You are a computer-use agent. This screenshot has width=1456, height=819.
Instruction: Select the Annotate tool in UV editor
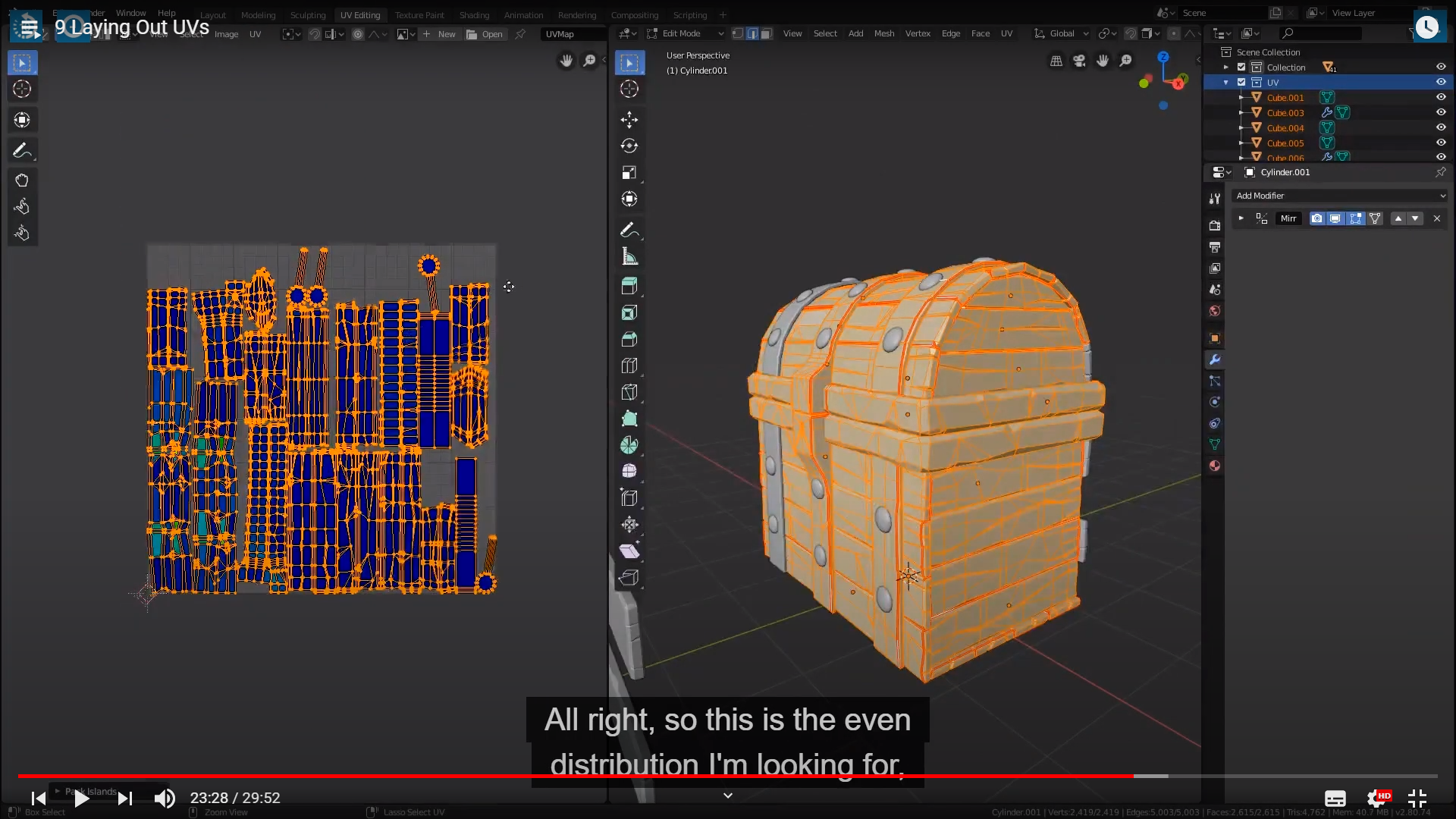coord(21,150)
